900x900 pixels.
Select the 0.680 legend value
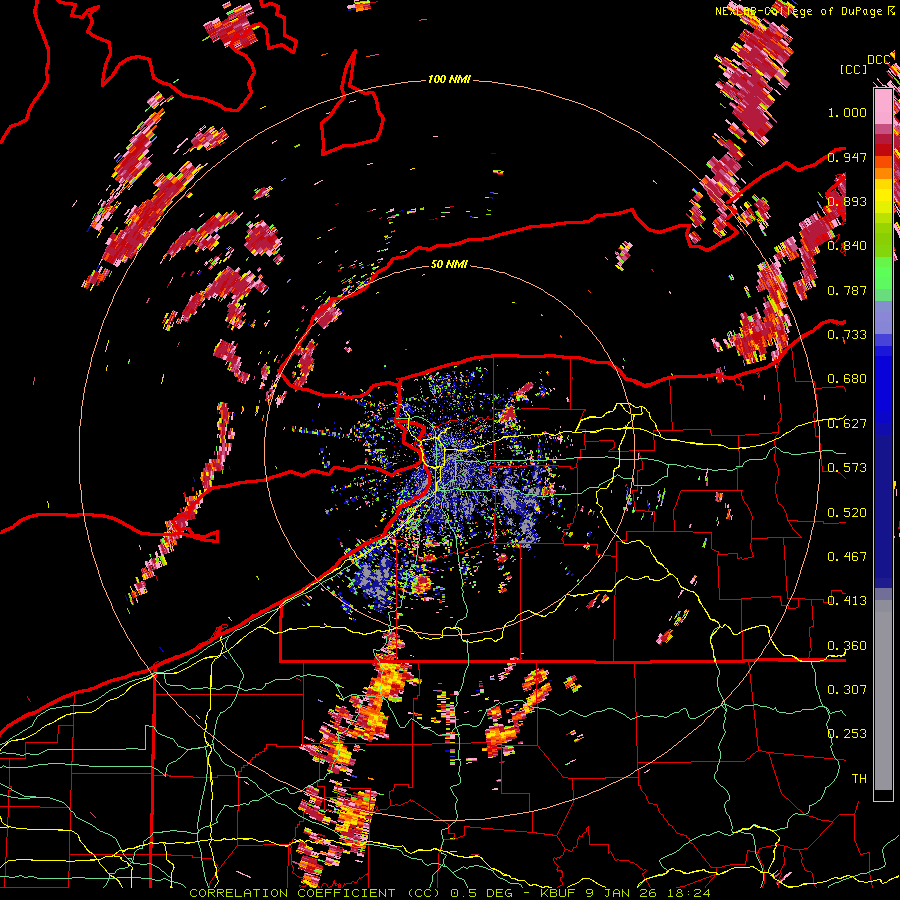[x=847, y=379]
